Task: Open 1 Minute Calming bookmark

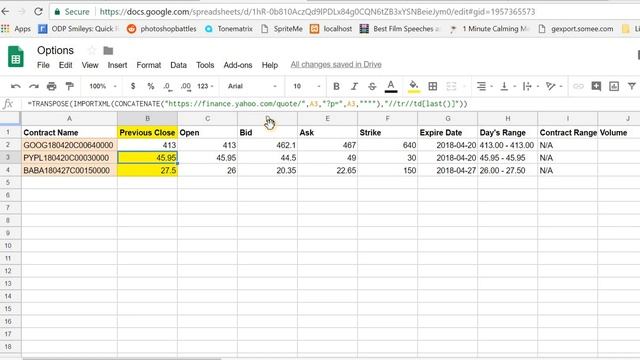Action: click(489, 29)
